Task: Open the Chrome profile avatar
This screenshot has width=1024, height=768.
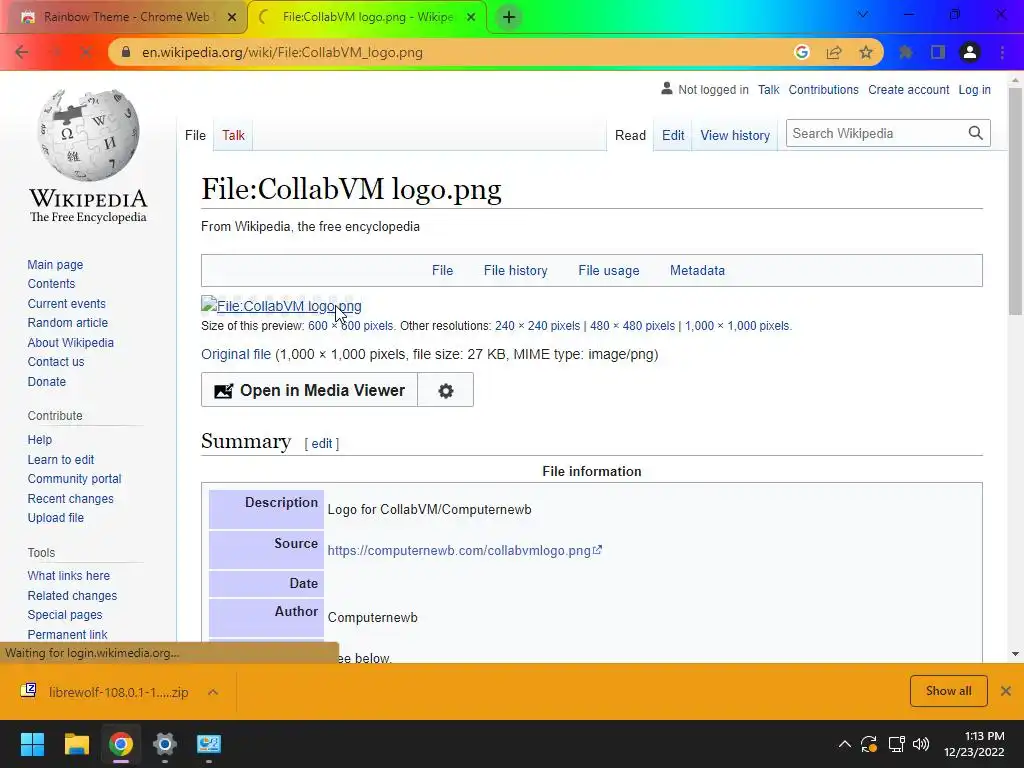Action: [x=970, y=52]
